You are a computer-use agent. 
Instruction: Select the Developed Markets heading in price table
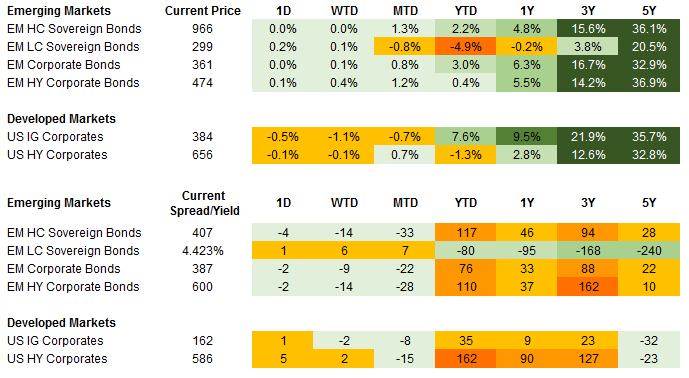point(61,119)
